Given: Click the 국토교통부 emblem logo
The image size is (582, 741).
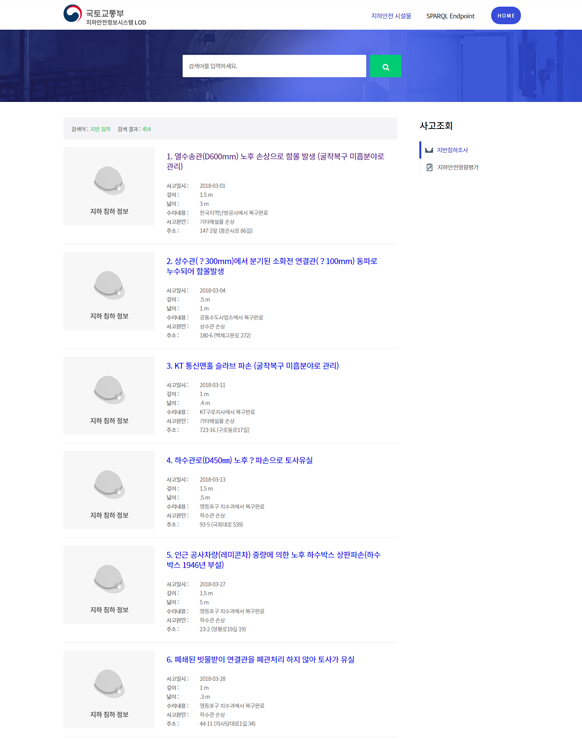Looking at the screenshot, I should pos(73,14).
